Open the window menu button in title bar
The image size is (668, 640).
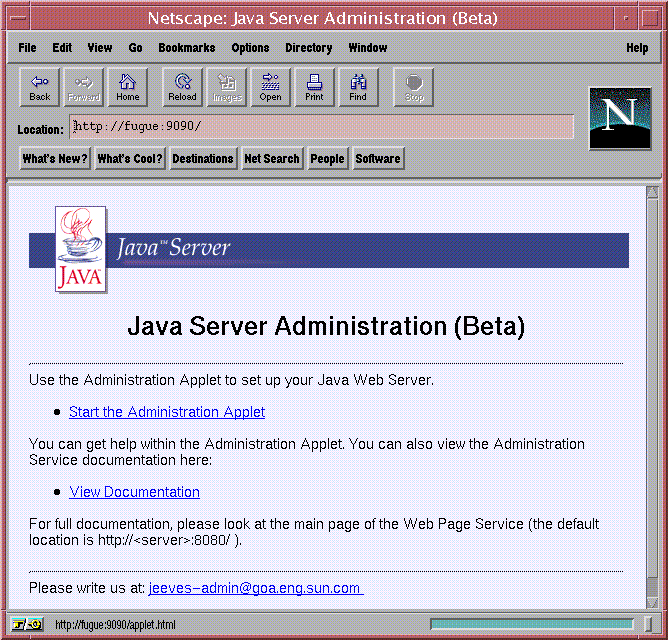tap(18, 18)
